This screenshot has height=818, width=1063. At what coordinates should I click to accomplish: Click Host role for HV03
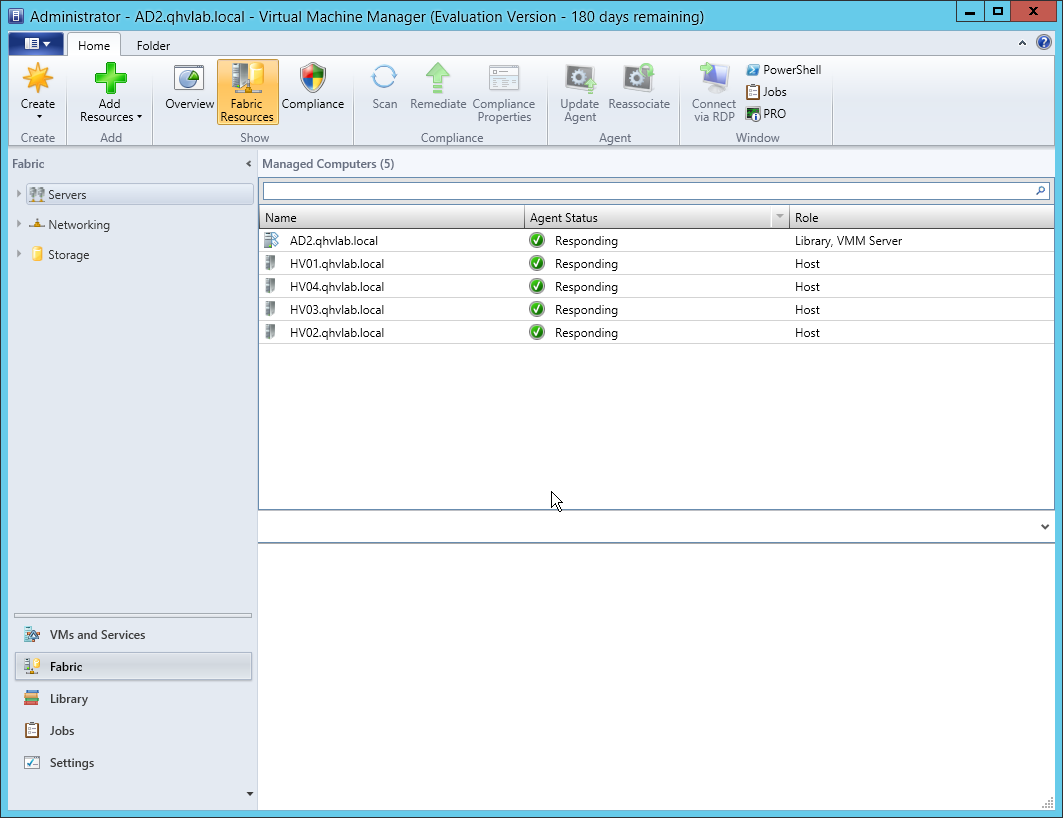click(x=807, y=310)
